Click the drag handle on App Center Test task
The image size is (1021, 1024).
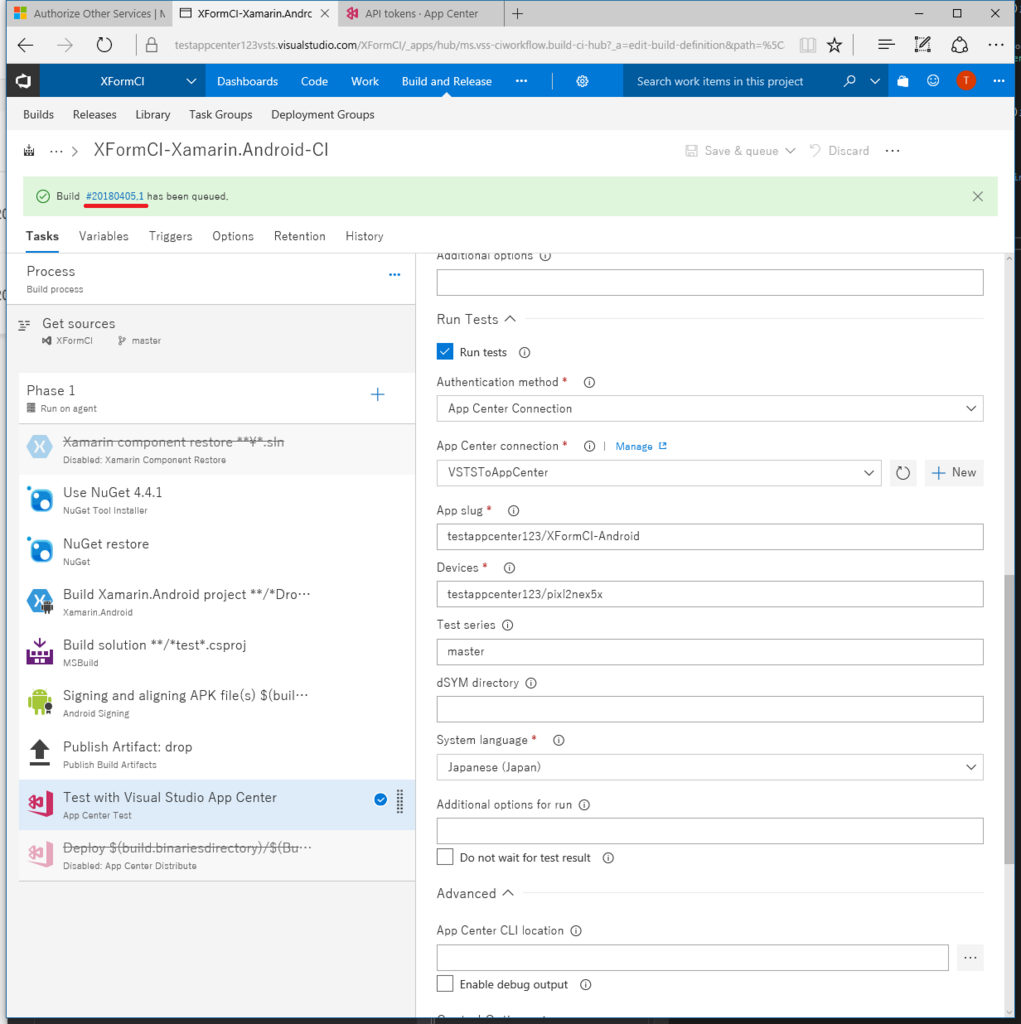pyautogui.click(x=400, y=801)
